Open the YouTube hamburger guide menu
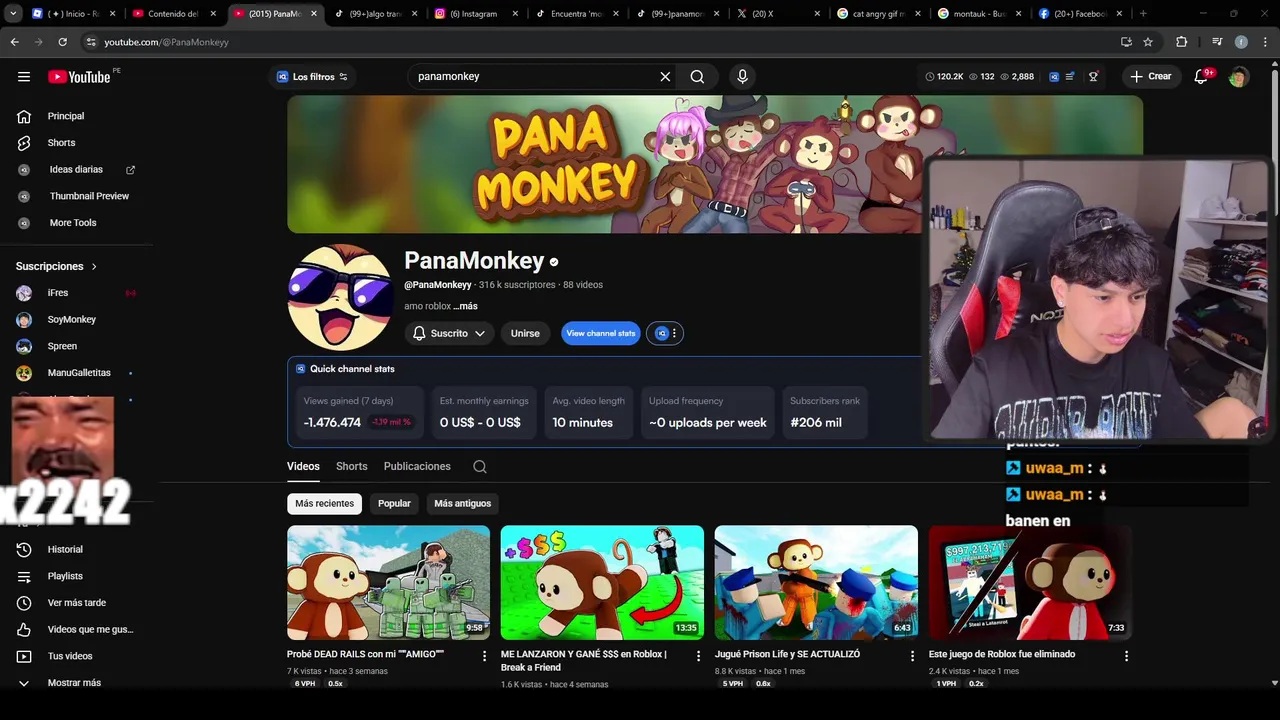Viewport: 1280px width, 720px height. tap(24, 76)
